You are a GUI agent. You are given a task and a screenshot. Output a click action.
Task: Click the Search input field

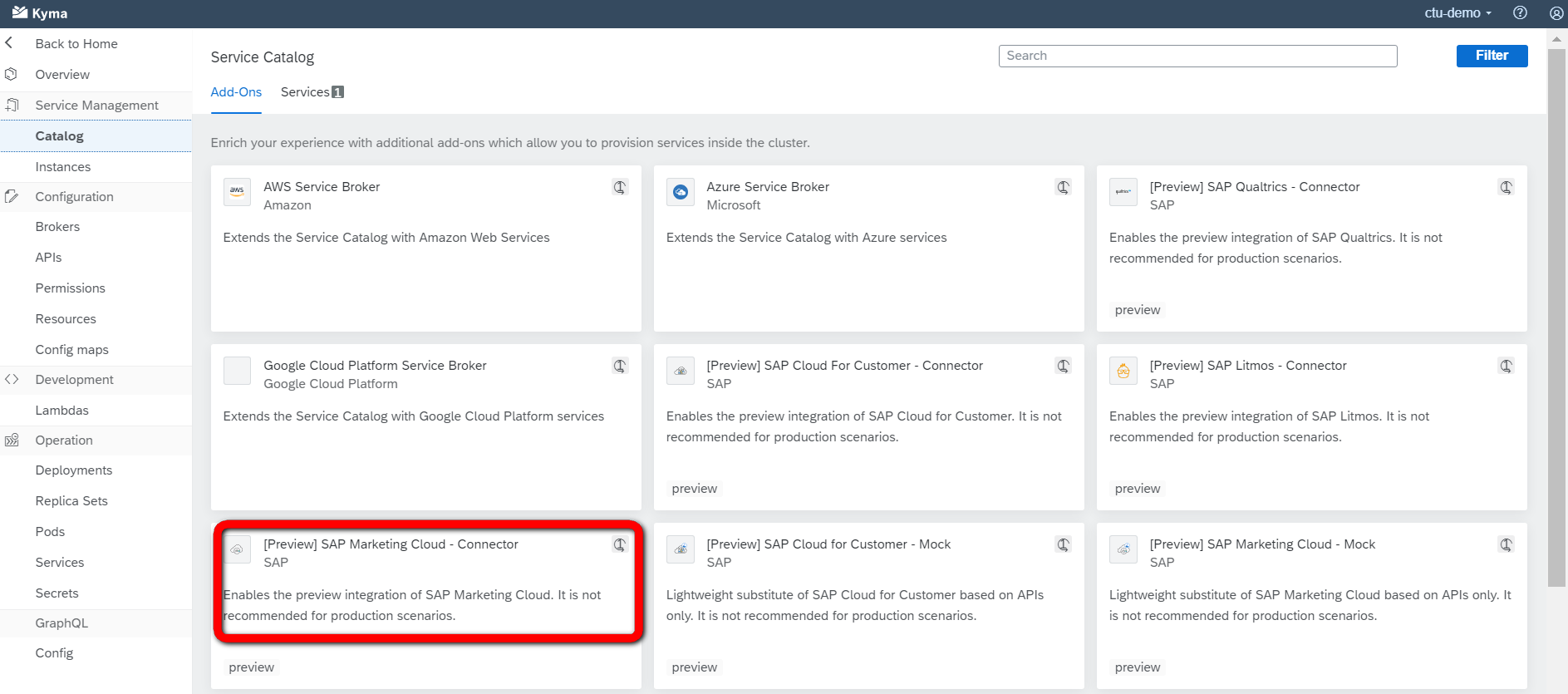[1197, 56]
